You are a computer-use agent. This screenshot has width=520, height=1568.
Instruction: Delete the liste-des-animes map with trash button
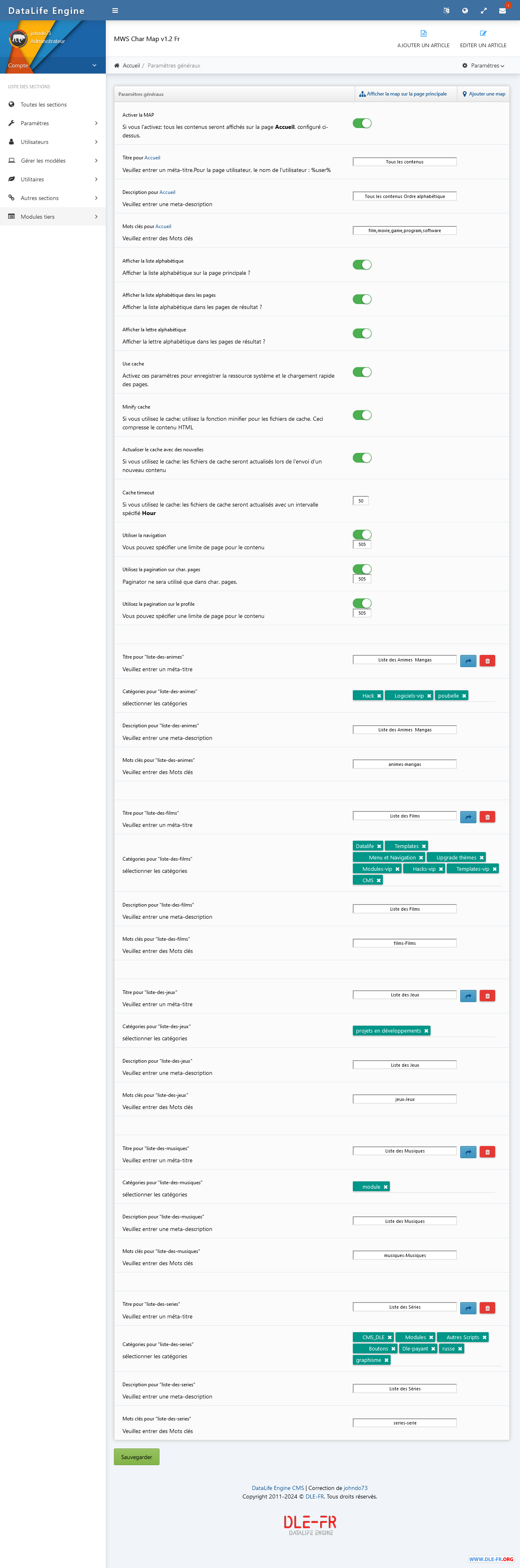point(487,661)
